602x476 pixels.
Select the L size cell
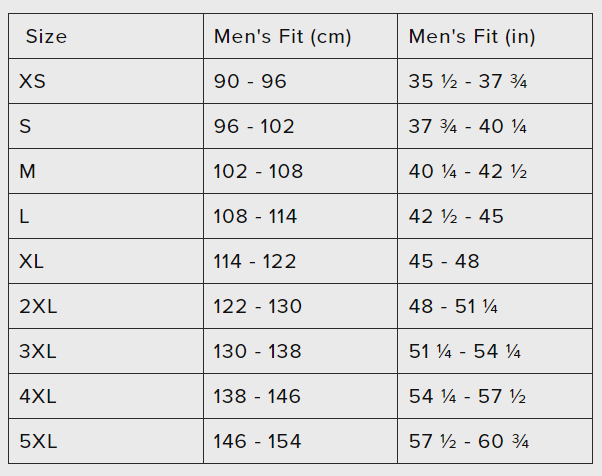click(25, 216)
